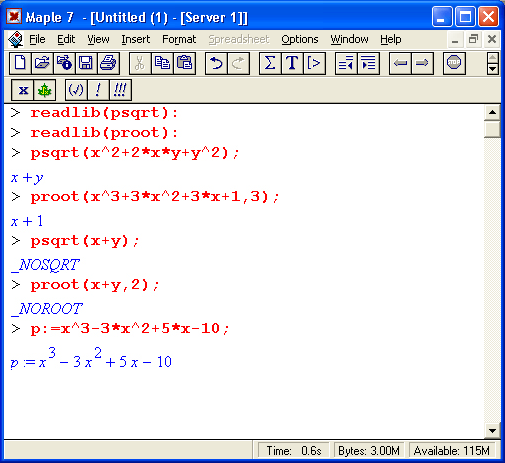
Task: Copy selection with the Copy icon
Action: click(x=162, y=63)
